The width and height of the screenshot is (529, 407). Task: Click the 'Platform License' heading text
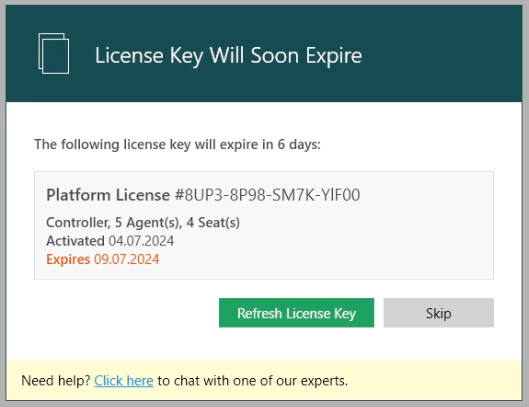pos(108,195)
